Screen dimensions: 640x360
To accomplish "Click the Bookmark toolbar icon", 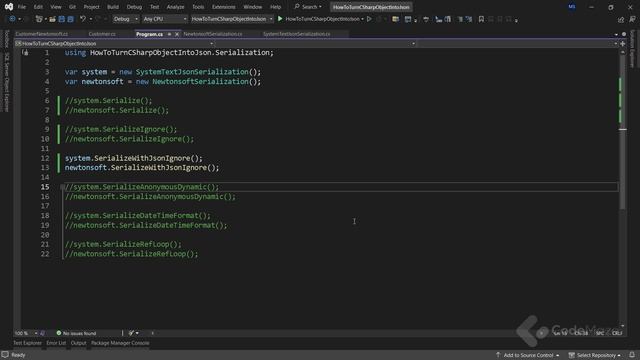I will (x=481, y=19).
